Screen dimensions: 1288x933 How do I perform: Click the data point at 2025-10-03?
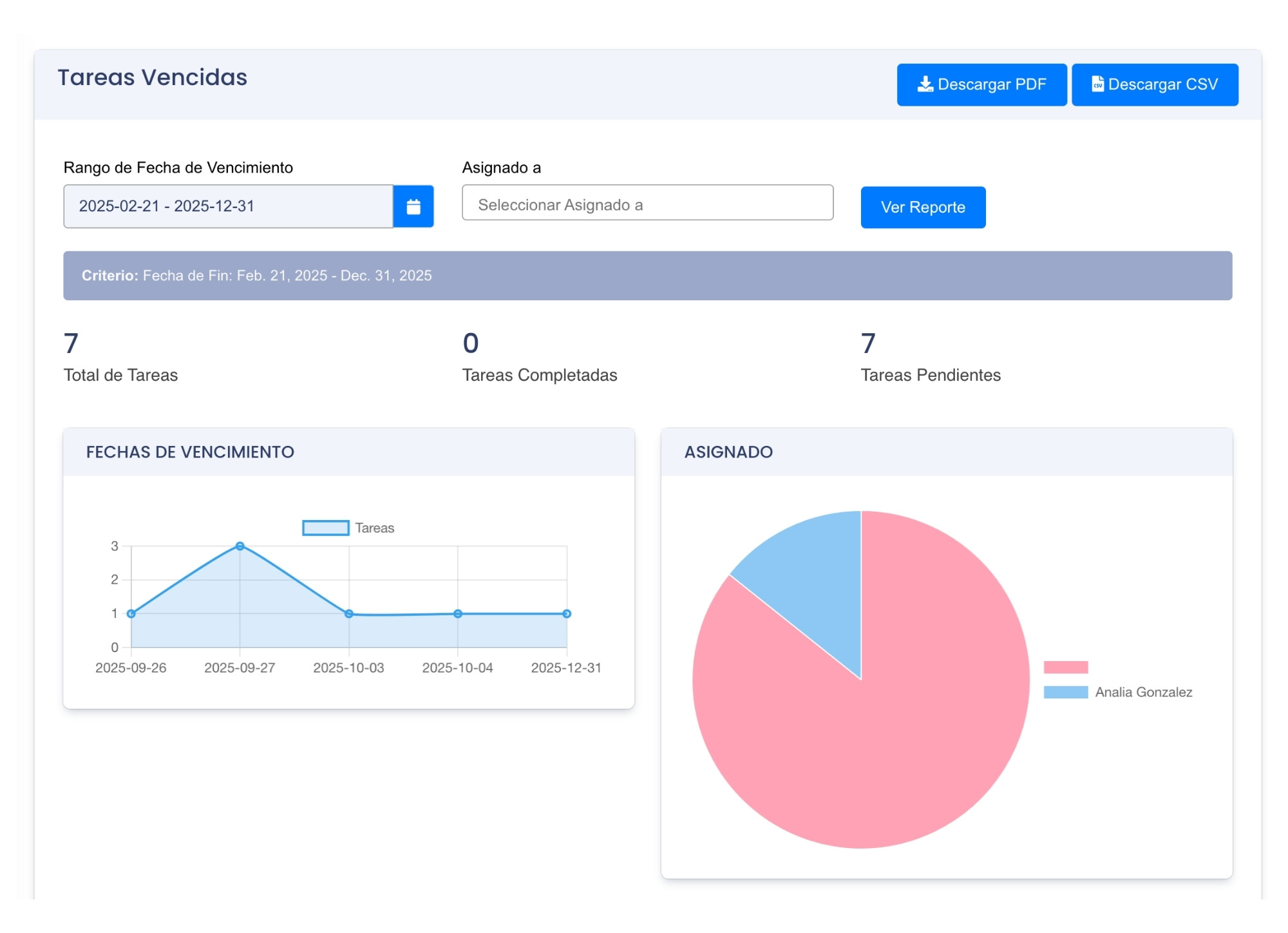pos(349,614)
